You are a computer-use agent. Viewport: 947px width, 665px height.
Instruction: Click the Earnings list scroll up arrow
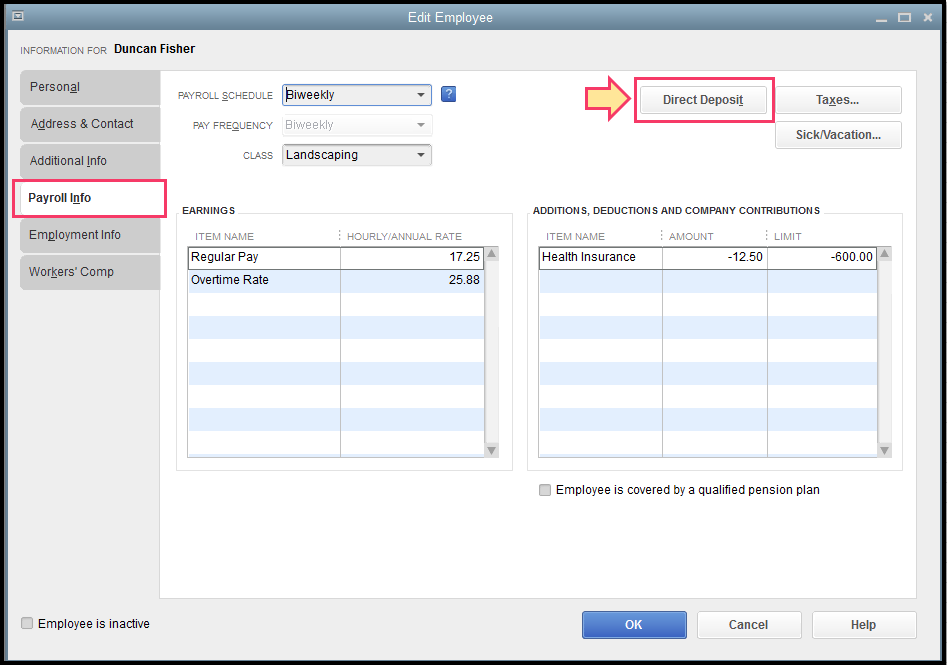coord(492,254)
